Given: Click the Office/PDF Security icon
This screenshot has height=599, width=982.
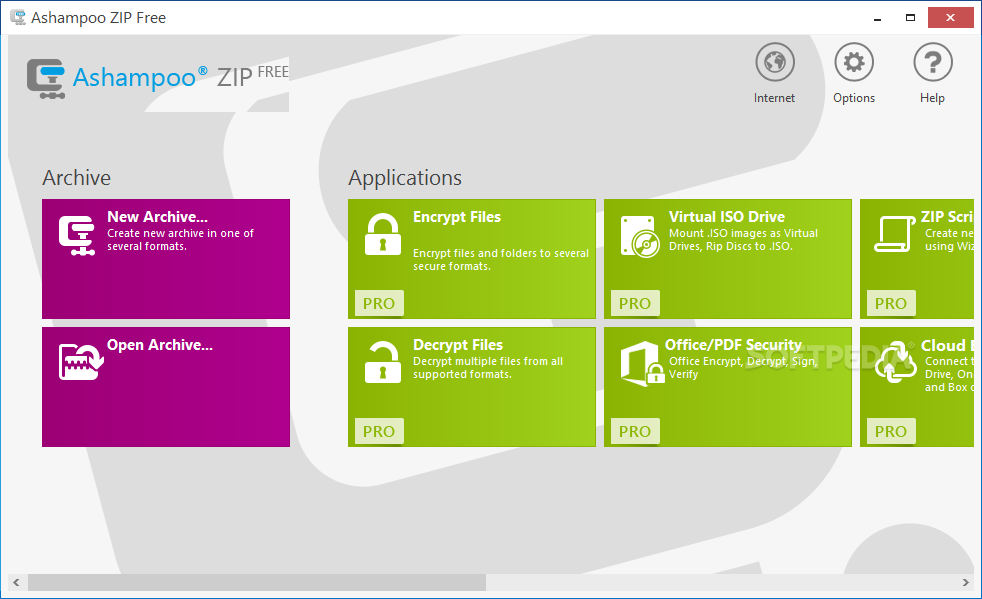Looking at the screenshot, I should (642, 363).
